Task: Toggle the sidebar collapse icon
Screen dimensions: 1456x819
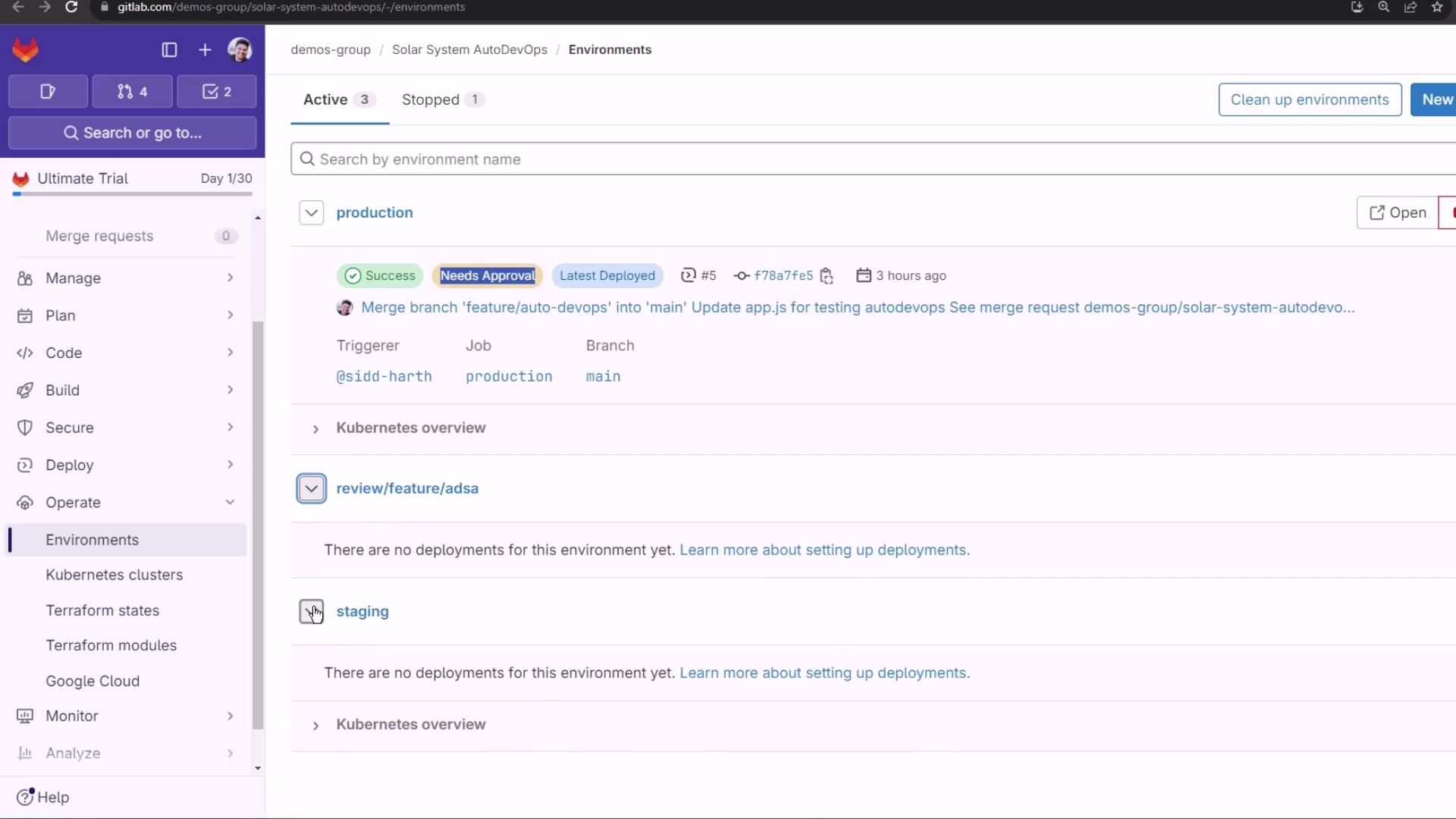Action: (169, 50)
